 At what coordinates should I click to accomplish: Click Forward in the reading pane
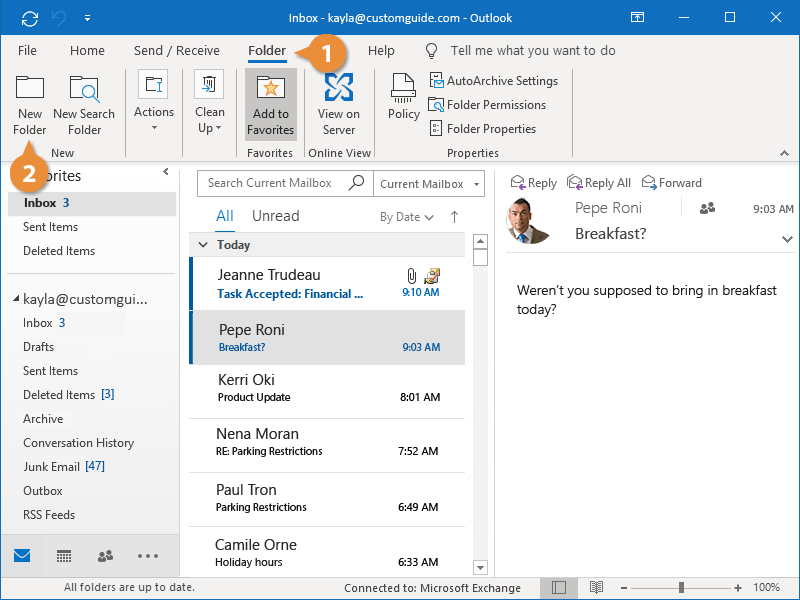pyautogui.click(x=671, y=183)
